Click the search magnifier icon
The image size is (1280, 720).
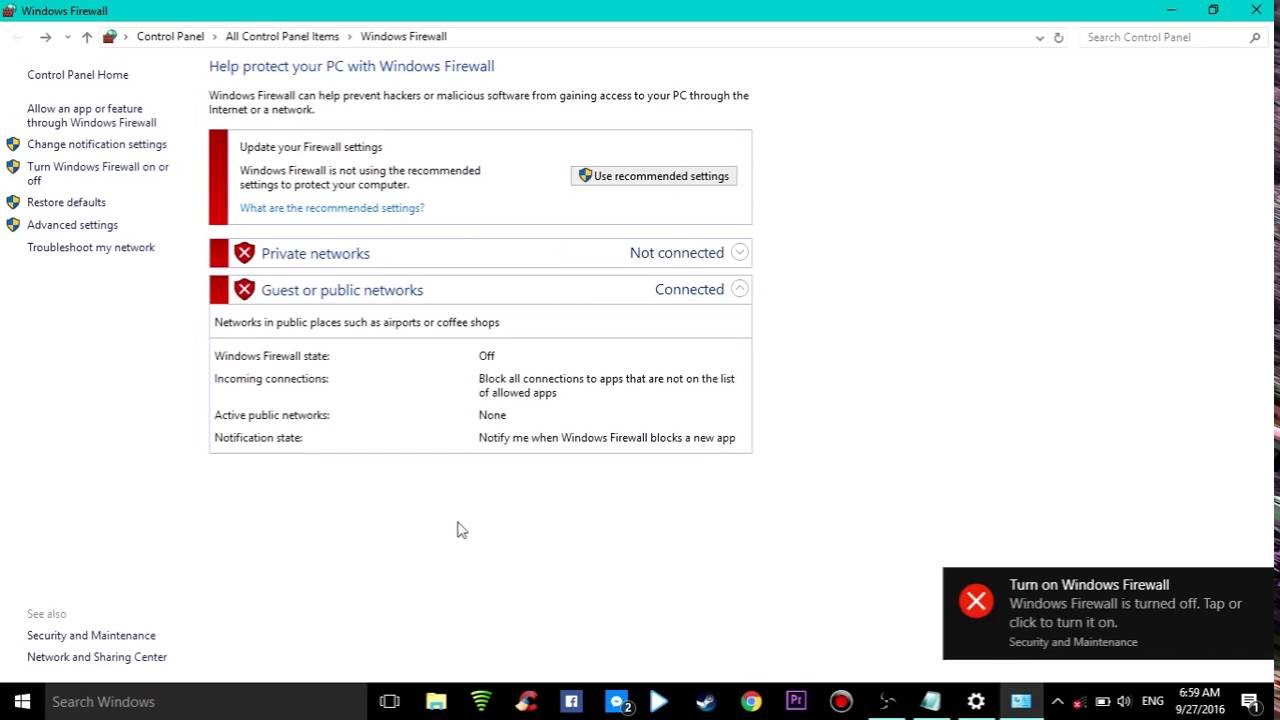point(1255,37)
